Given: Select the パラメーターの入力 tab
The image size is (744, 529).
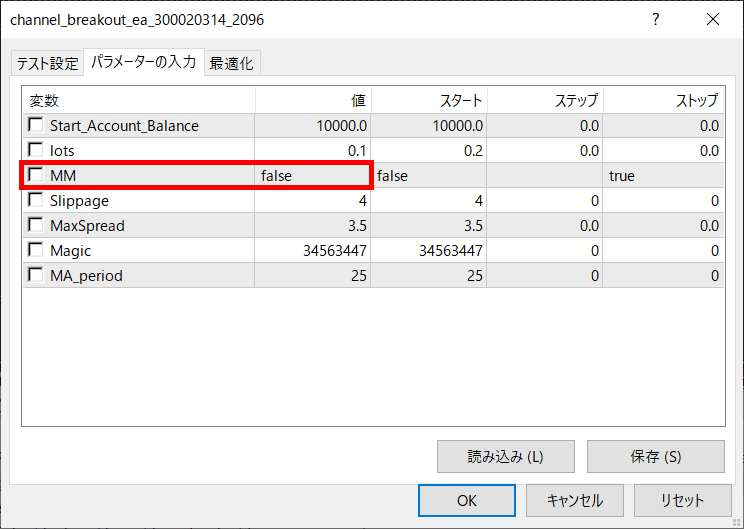Looking at the screenshot, I should [x=143, y=62].
